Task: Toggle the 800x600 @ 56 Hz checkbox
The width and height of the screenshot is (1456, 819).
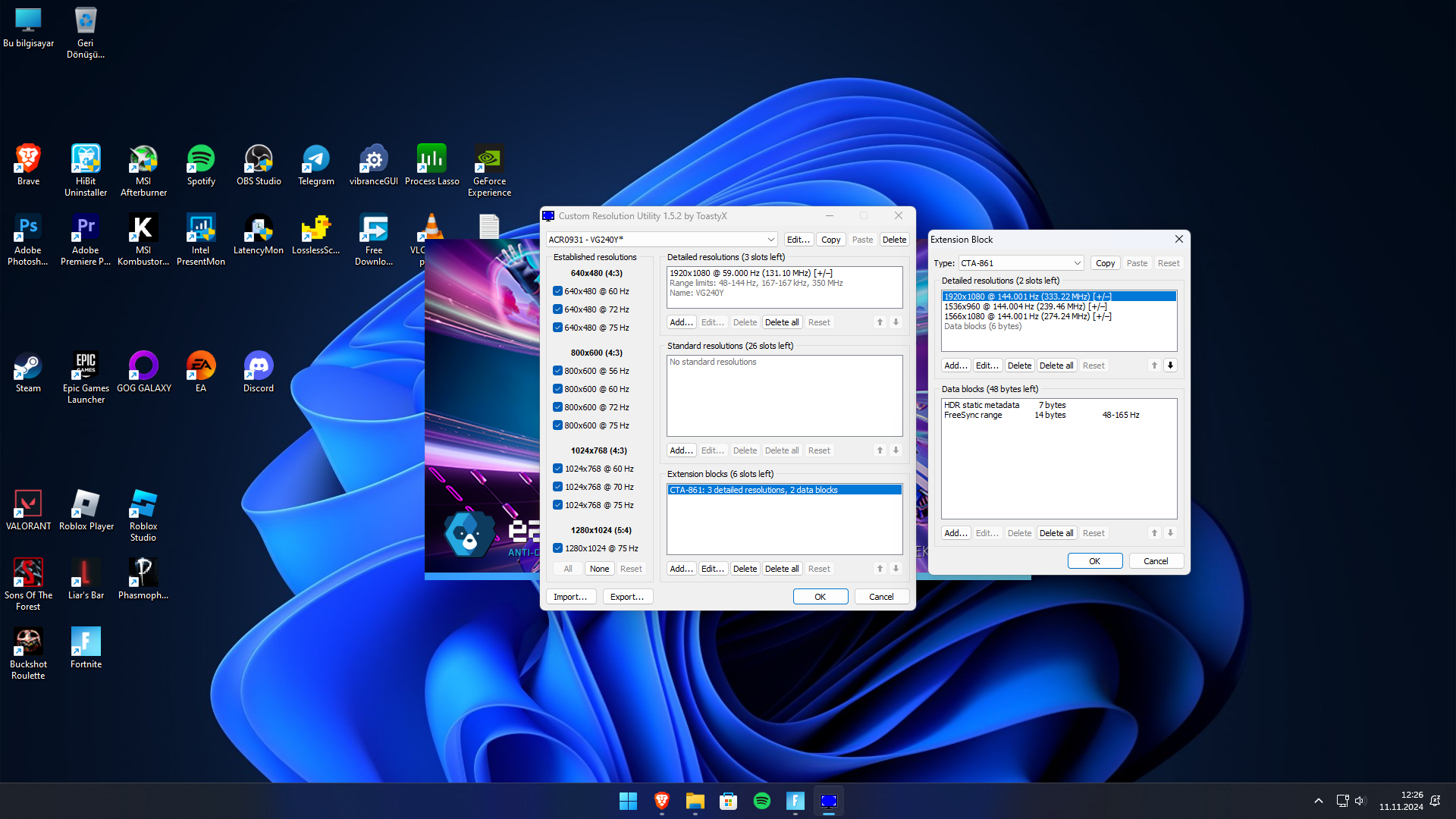Action: 557,371
